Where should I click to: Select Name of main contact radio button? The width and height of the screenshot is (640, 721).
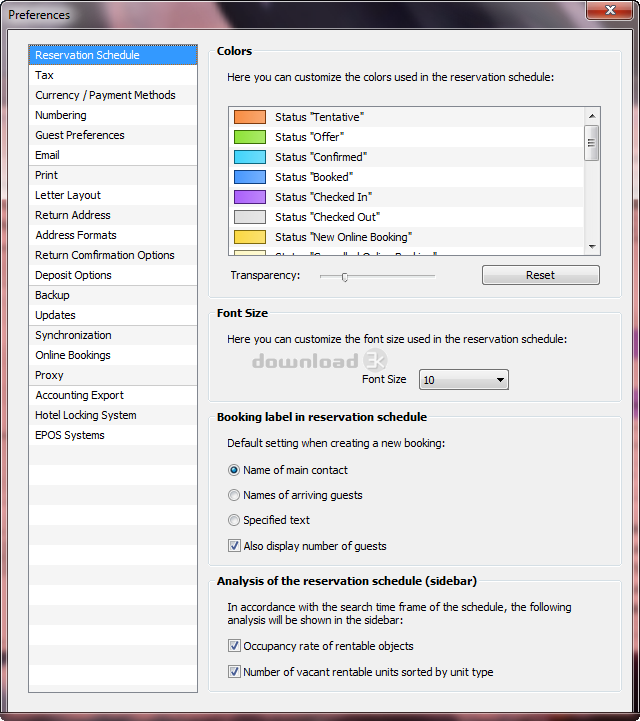click(234, 470)
